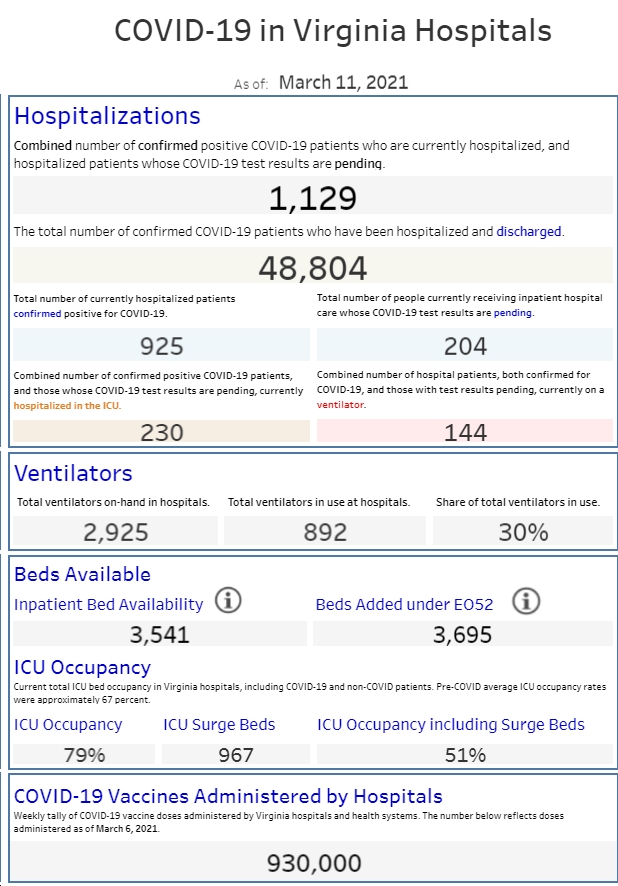The image size is (618, 886).
Task: Open the blue 'discharged' link
Action: pyautogui.click(x=529, y=232)
